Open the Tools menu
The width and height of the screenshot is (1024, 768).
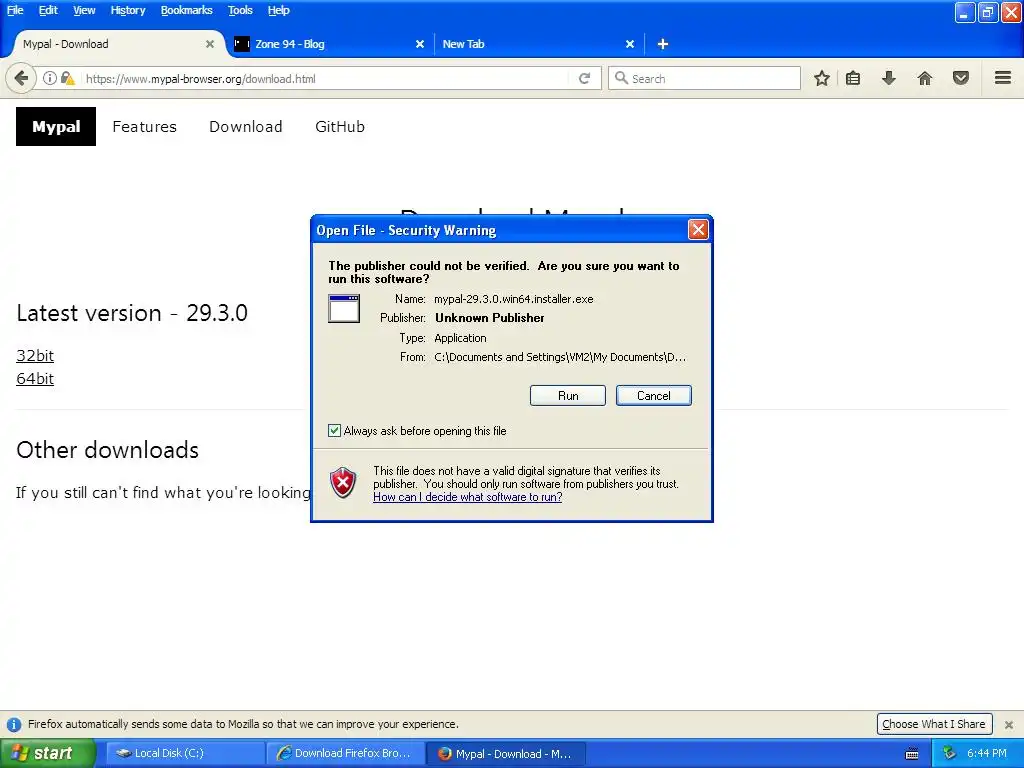click(x=240, y=10)
